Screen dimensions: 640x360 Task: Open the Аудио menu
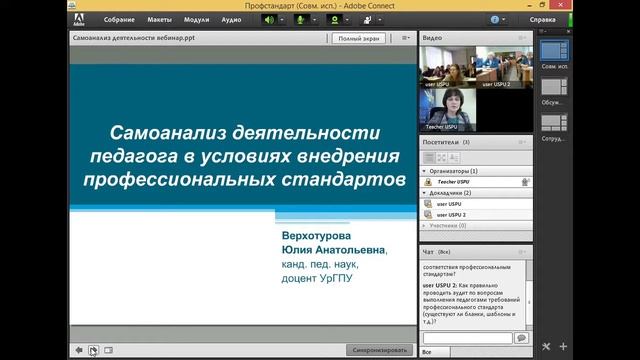[231, 20]
